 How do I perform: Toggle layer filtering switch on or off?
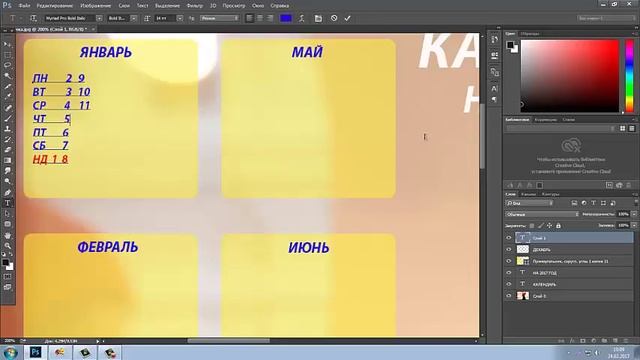point(636,202)
